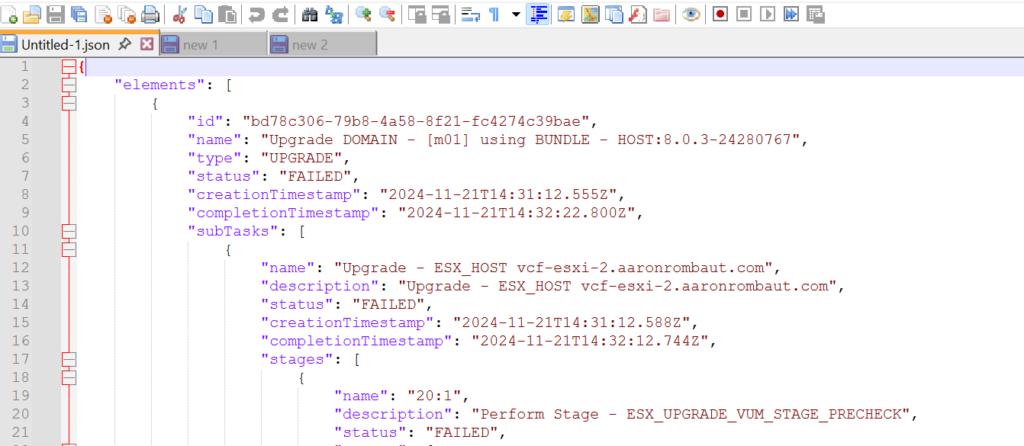
Task: Open the dropdown arrow beside the pilcrow icon
Action: coord(515,14)
